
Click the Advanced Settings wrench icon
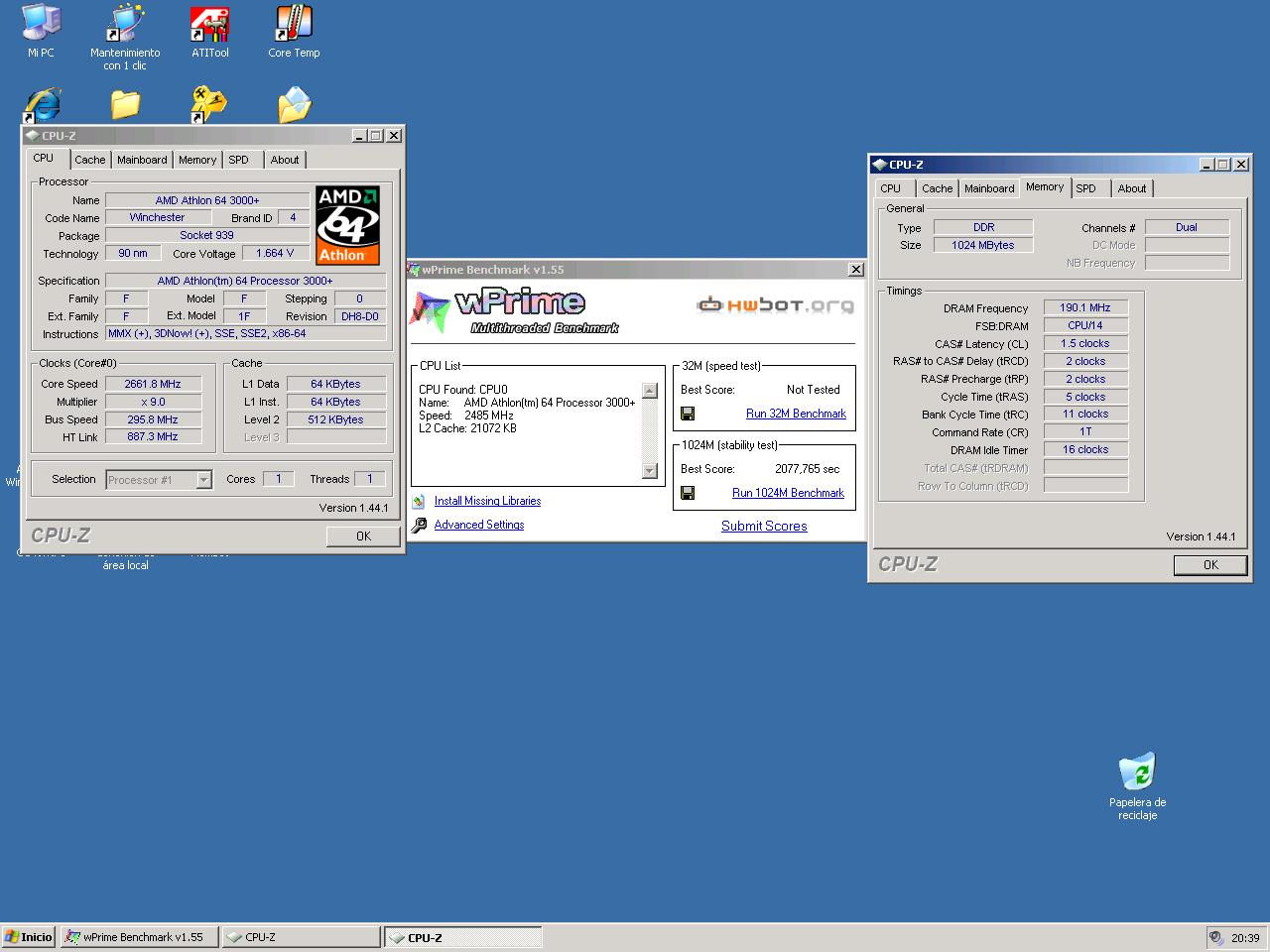tap(419, 525)
